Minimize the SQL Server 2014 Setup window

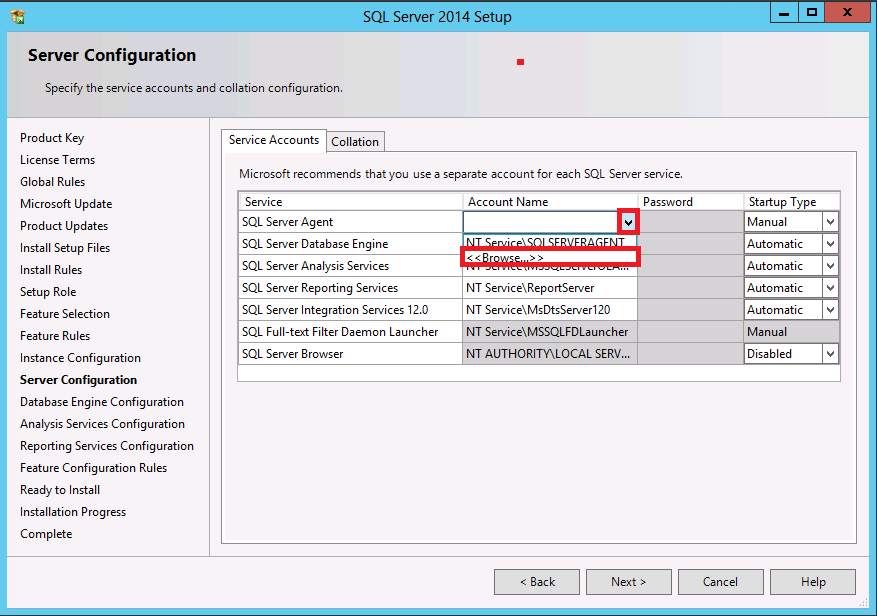(784, 12)
